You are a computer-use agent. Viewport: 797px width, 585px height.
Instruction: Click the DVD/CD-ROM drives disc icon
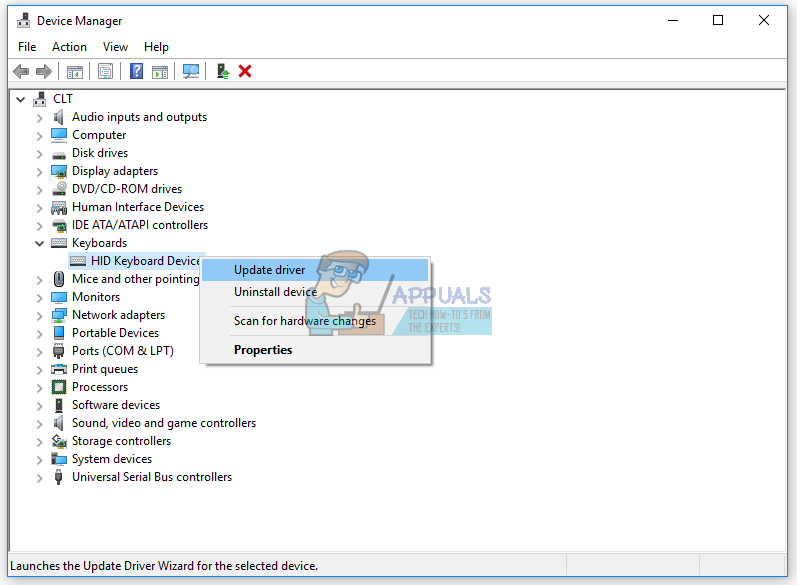(59, 189)
